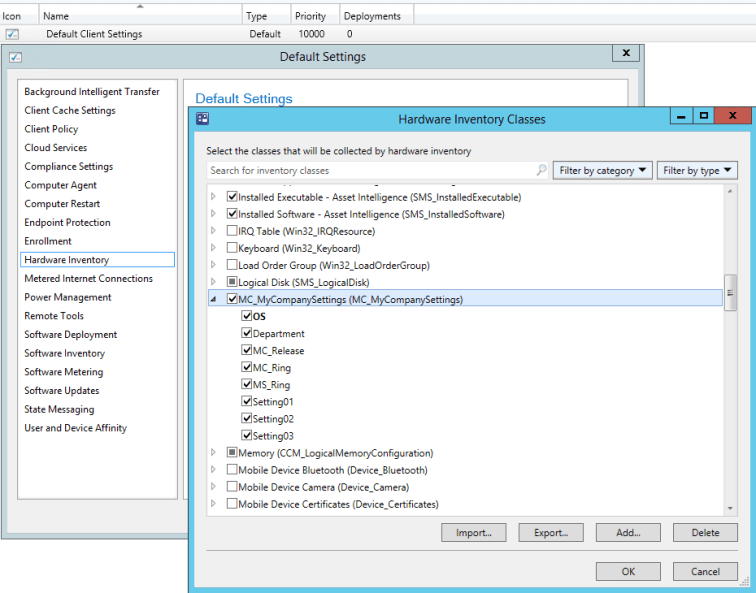Select Endpoint Protection in the left list
The image size is (756, 593).
pyautogui.click(x=67, y=222)
